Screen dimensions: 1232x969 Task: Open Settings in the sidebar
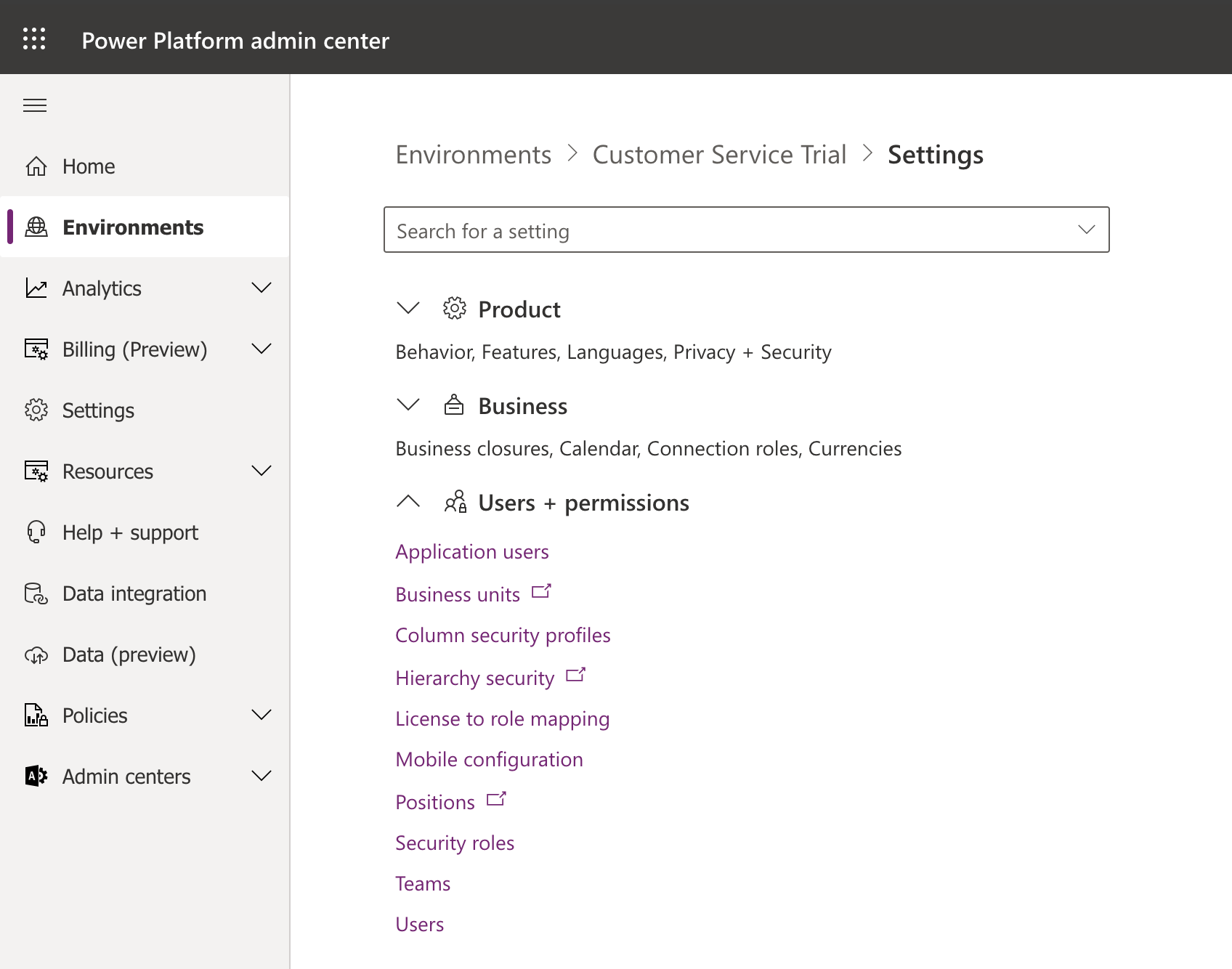(145, 410)
